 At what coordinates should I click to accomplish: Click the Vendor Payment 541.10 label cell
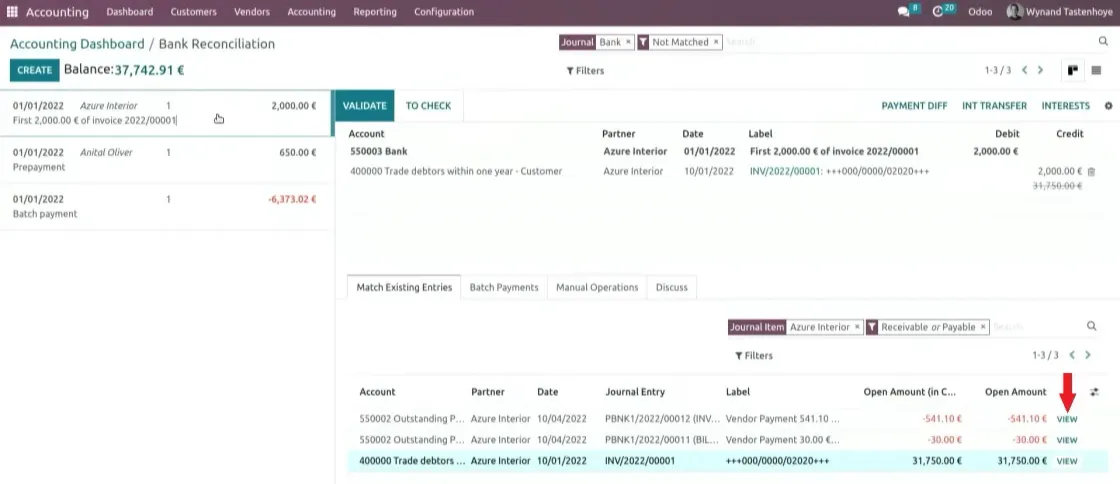coord(783,420)
